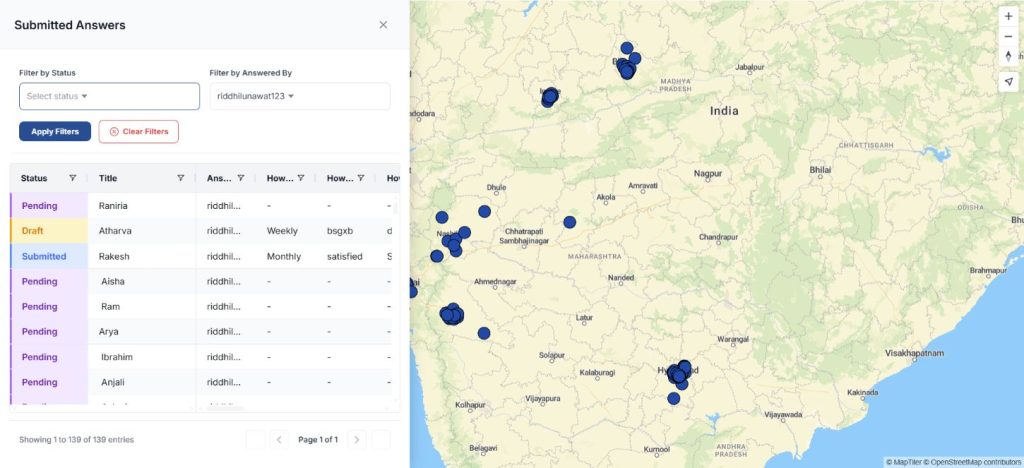1024x468 pixels.
Task: Zoom in on the map
Action: point(1008,16)
